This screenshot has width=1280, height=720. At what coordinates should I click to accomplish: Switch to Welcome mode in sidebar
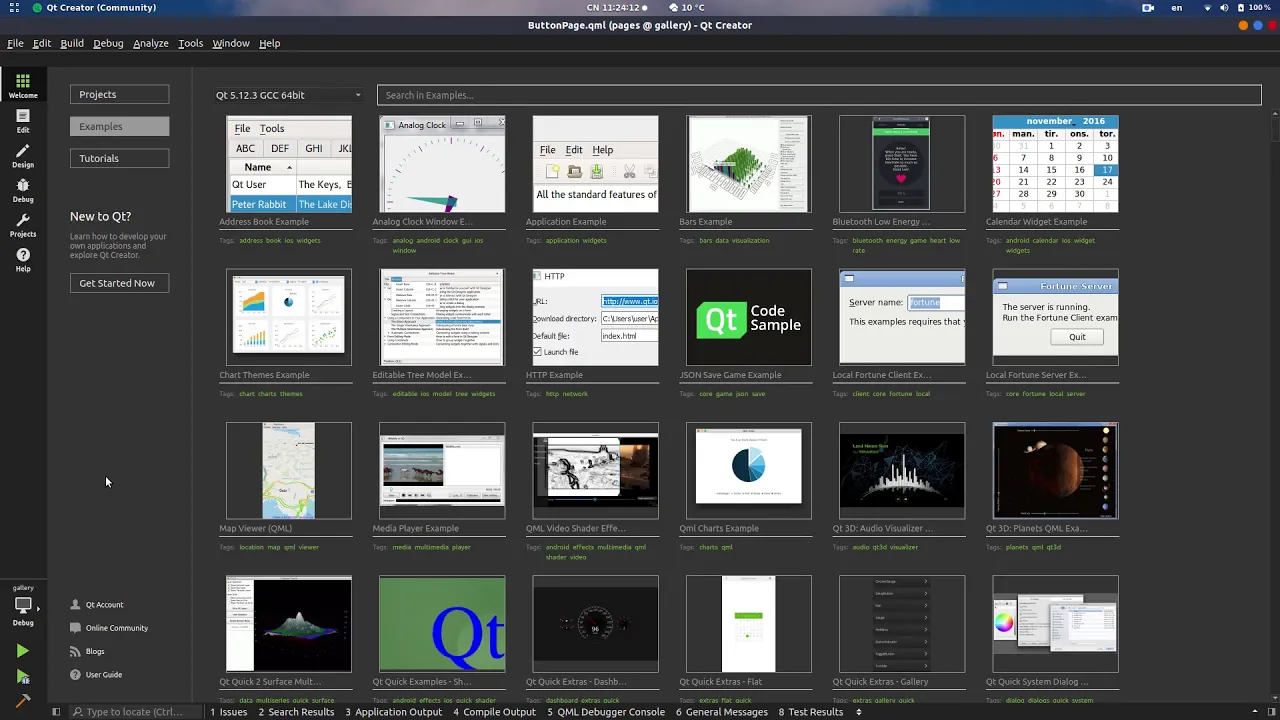click(x=23, y=85)
